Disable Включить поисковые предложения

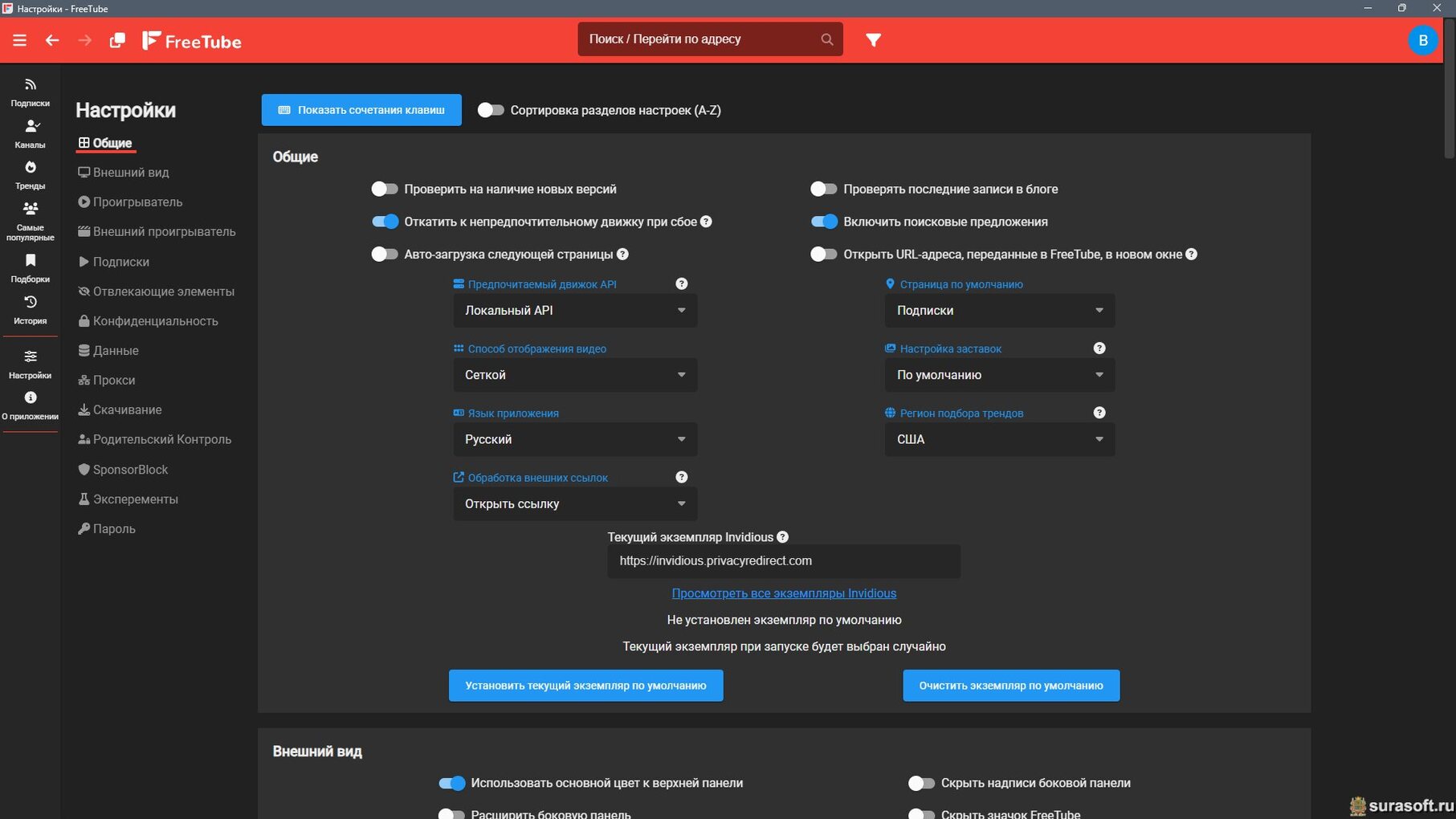click(x=824, y=222)
